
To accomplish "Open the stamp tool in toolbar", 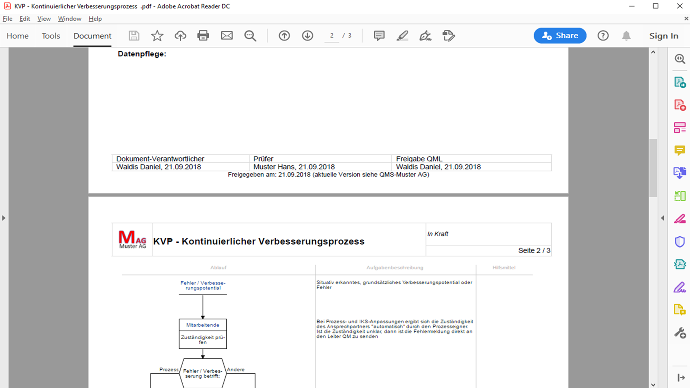I will (448, 36).
